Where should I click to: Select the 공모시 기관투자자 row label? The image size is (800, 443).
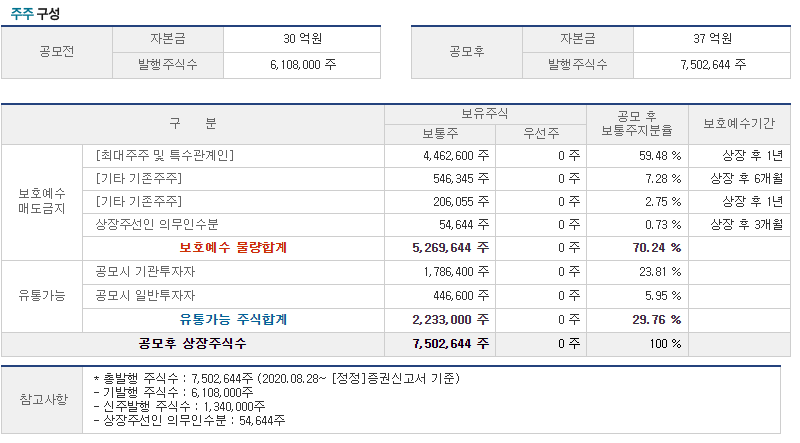145,272
